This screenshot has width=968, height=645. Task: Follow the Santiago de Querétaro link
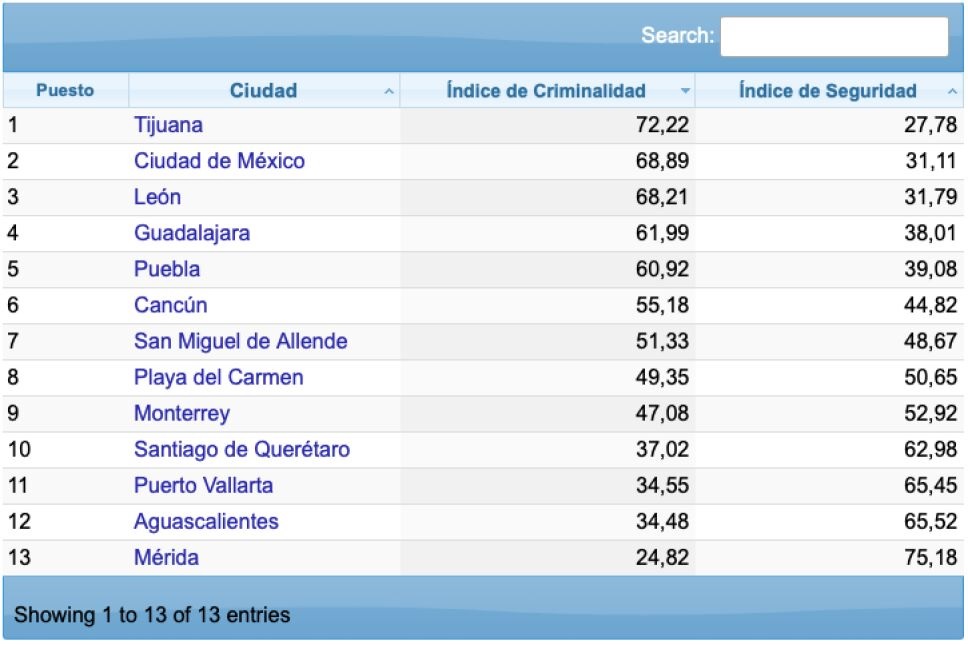point(242,449)
